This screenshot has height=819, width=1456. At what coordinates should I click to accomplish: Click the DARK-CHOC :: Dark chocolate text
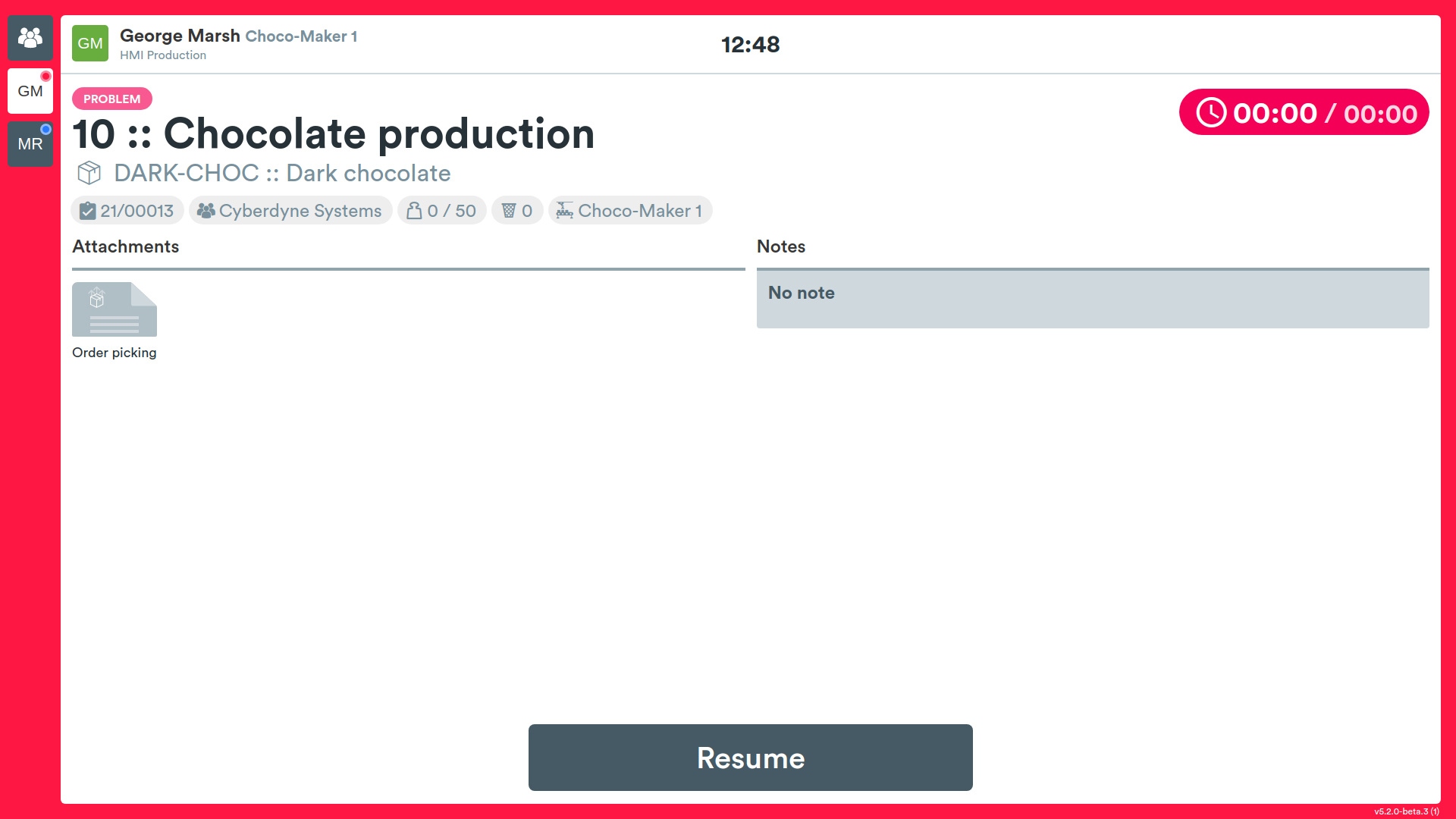click(282, 173)
